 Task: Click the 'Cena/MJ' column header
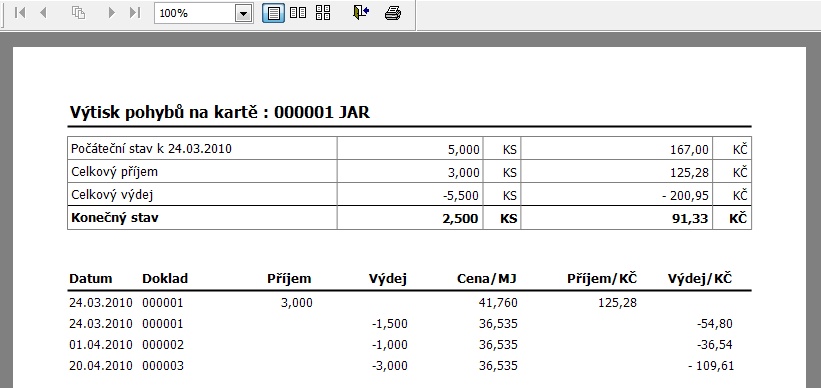(487, 279)
